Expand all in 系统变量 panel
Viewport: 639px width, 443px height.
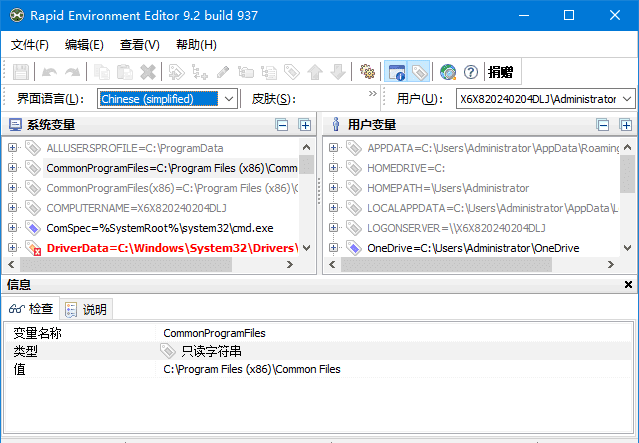point(305,125)
